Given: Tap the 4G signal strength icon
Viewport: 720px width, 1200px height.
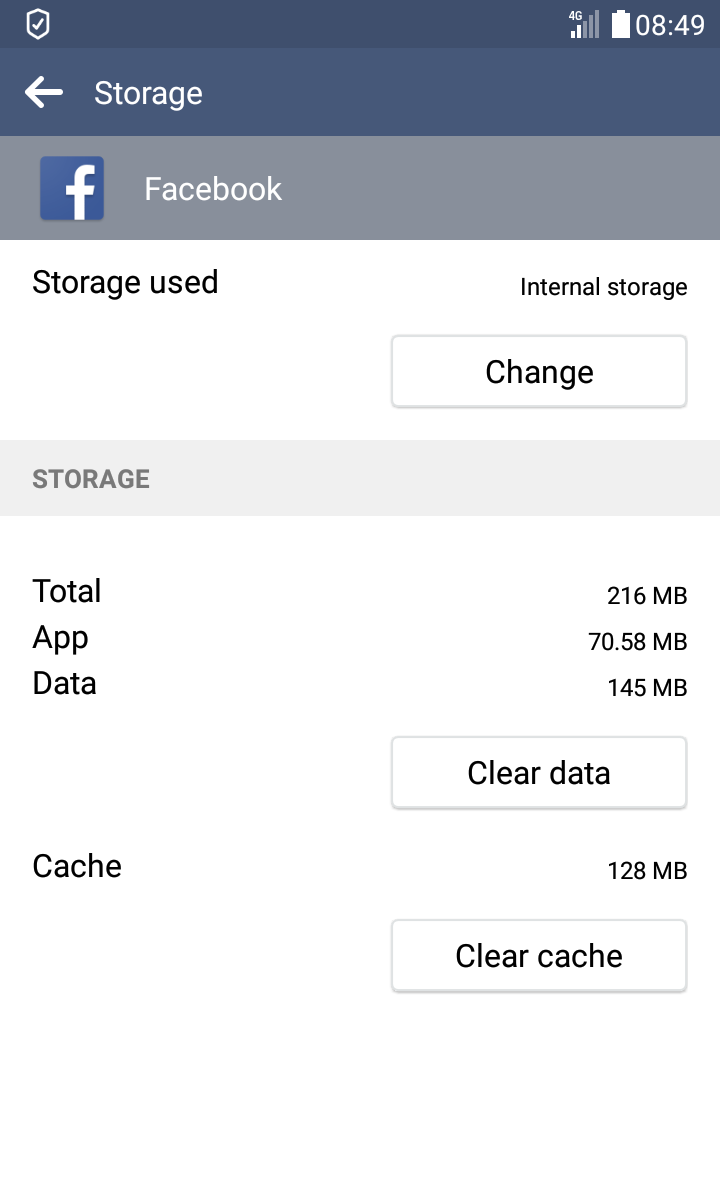Looking at the screenshot, I should [x=584, y=24].
